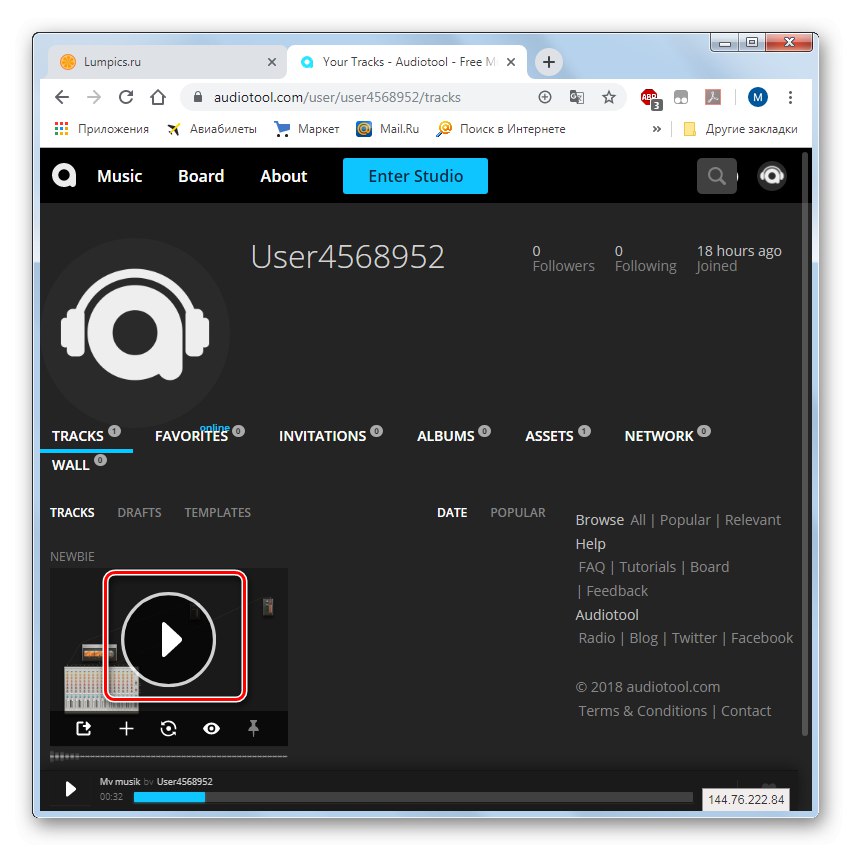Open the FAQ help link

click(592, 567)
